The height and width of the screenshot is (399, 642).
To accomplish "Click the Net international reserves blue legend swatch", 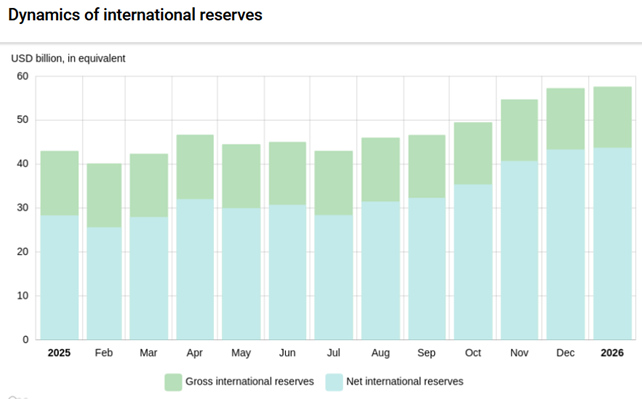I will [x=334, y=382].
